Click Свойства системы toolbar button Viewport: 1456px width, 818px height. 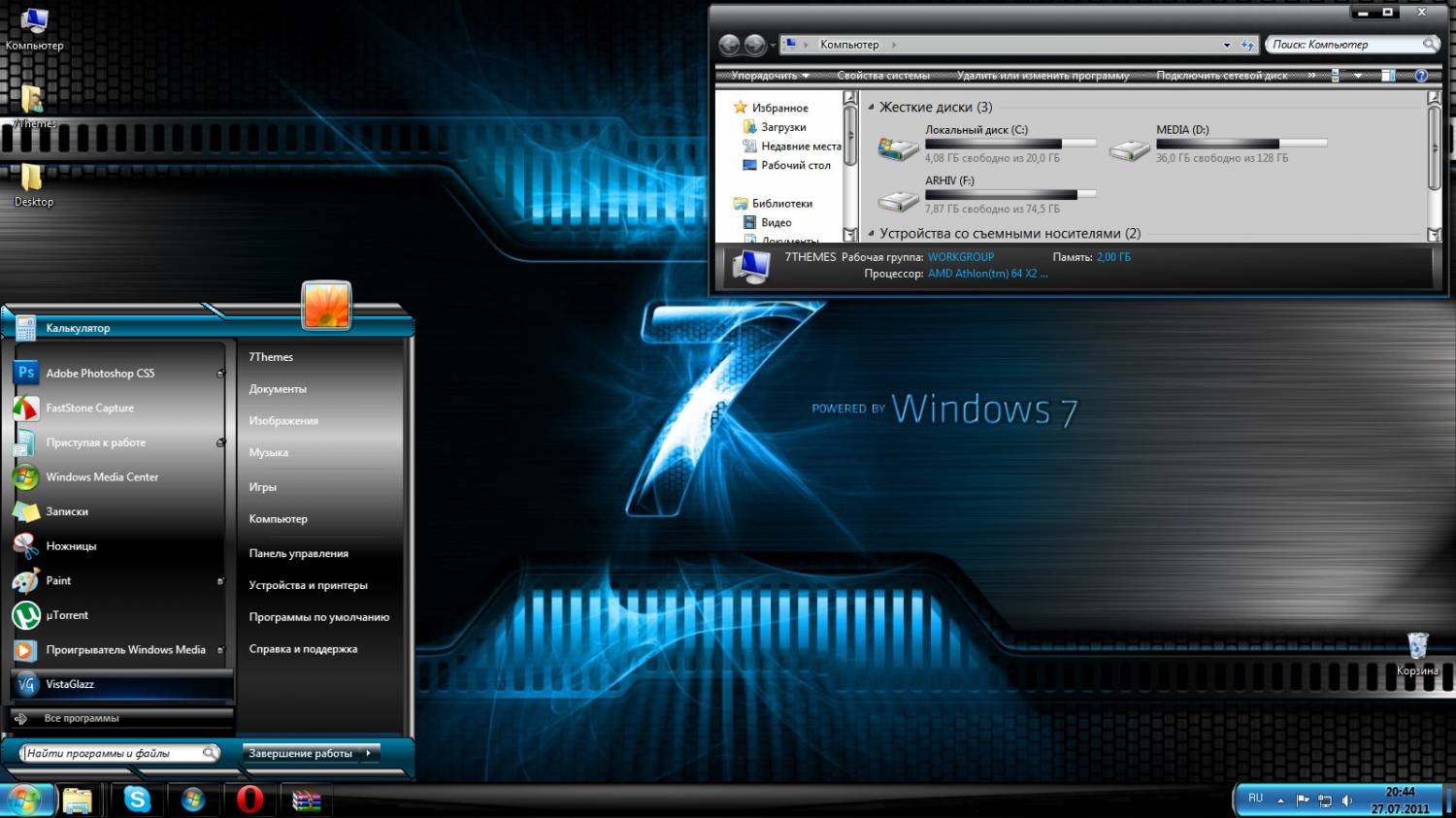click(x=883, y=75)
